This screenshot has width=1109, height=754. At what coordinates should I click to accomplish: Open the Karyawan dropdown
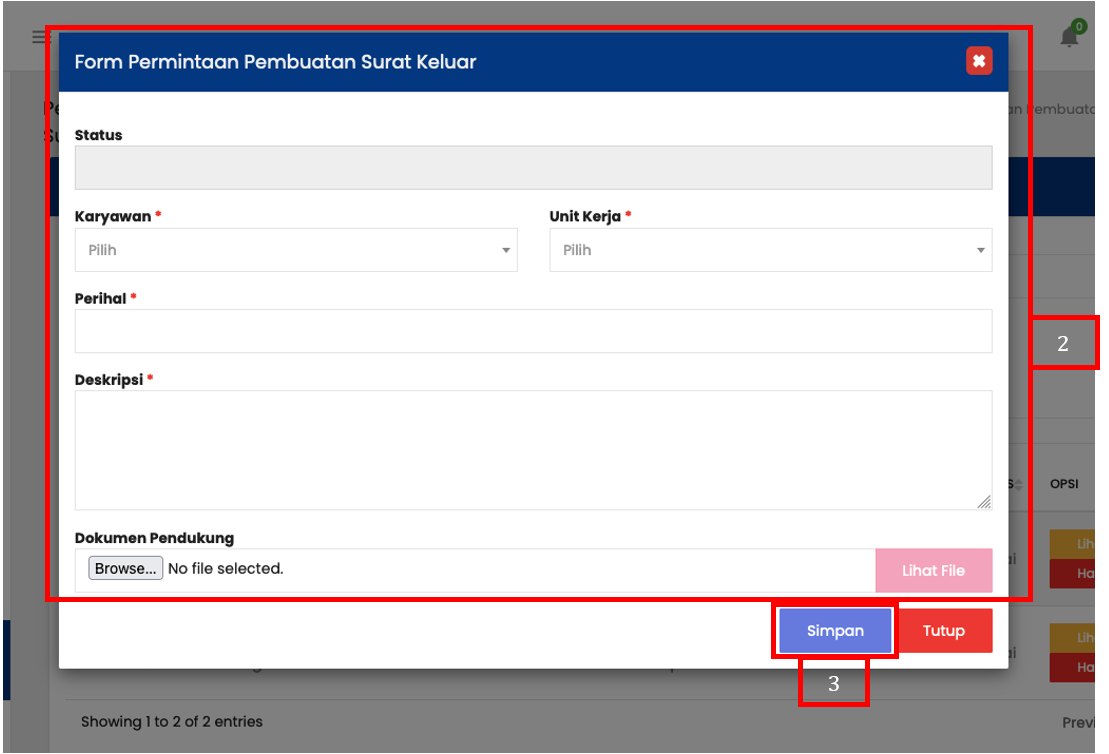click(x=296, y=250)
